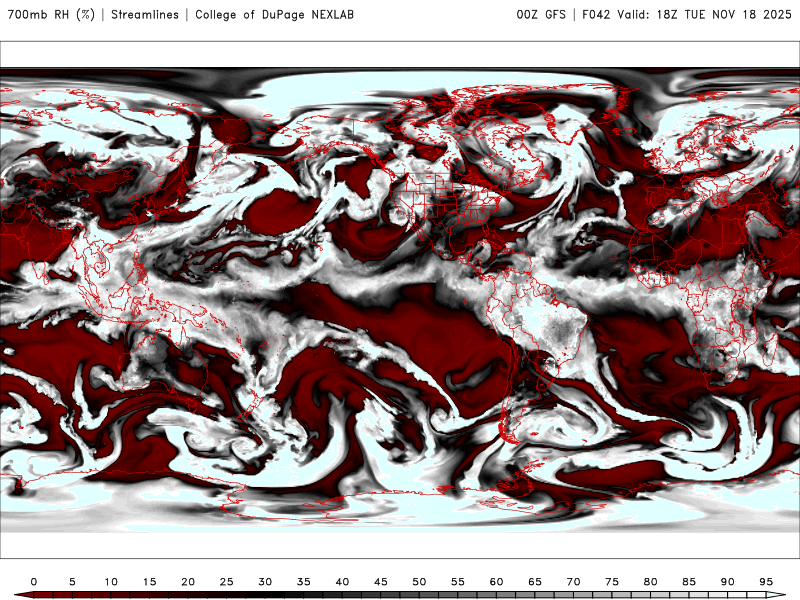Select the 25 label on the color scale
The width and height of the screenshot is (800, 600).
pos(227,582)
